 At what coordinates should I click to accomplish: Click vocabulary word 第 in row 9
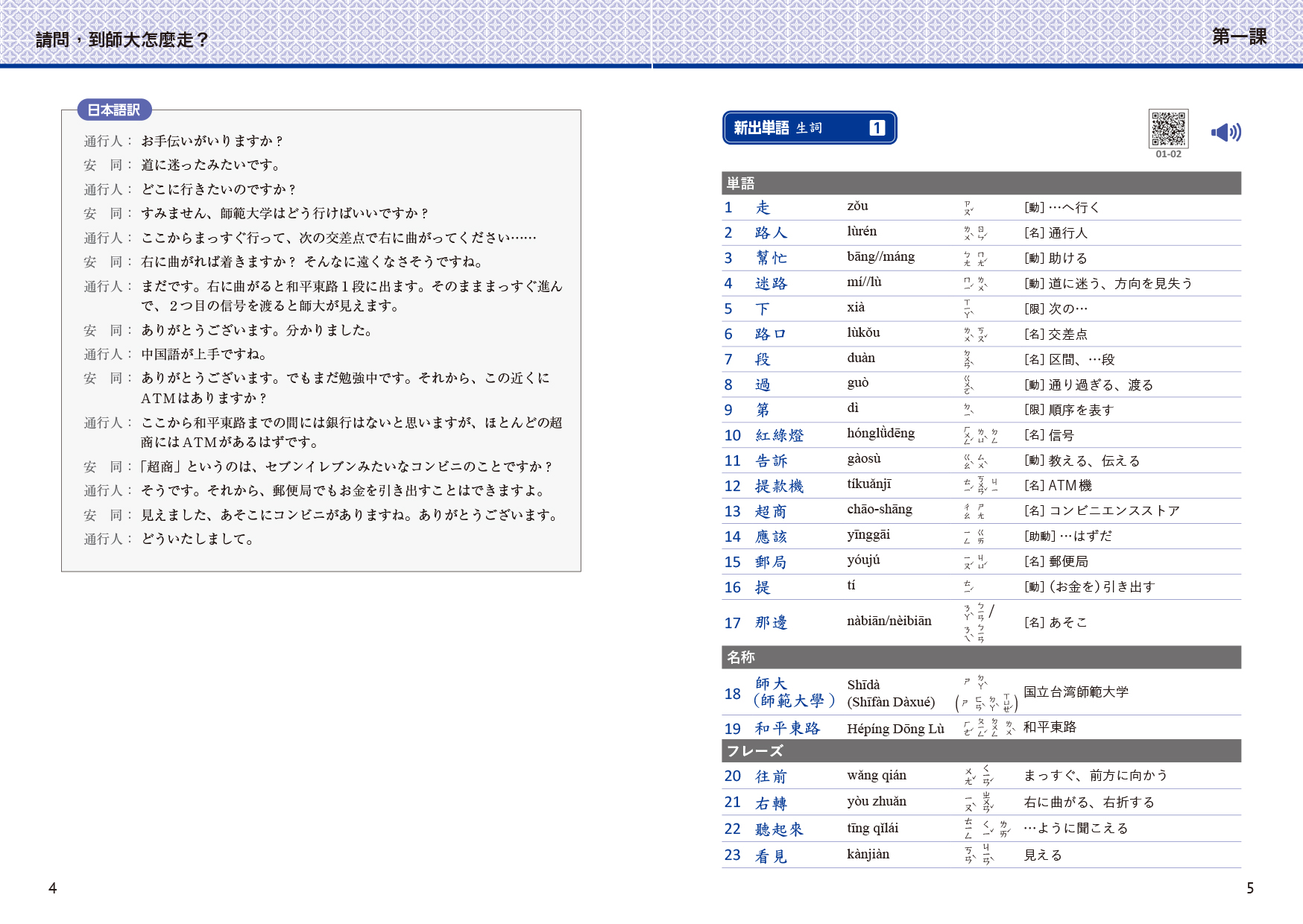click(763, 411)
